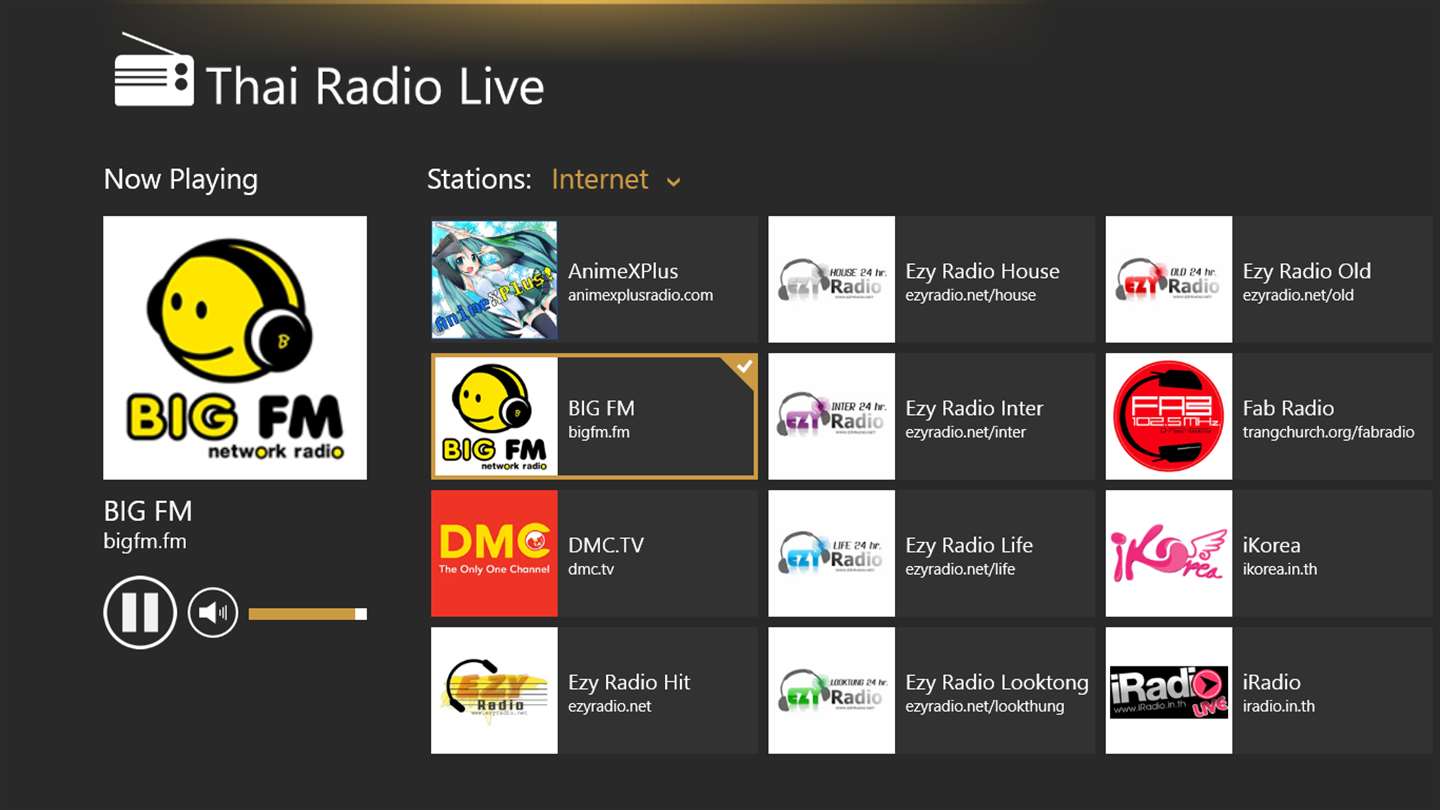
Task: Click ikorea.in.th address text
Action: pyautogui.click(x=1280, y=569)
